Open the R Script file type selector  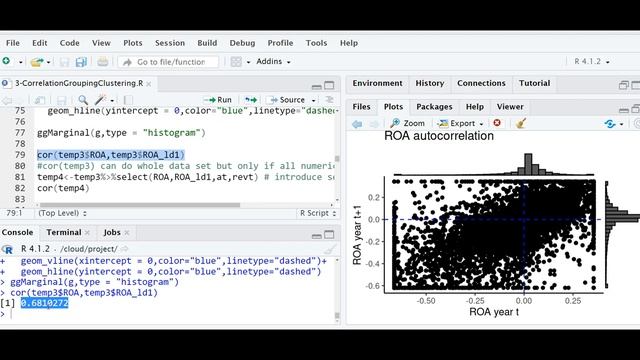click(x=318, y=213)
